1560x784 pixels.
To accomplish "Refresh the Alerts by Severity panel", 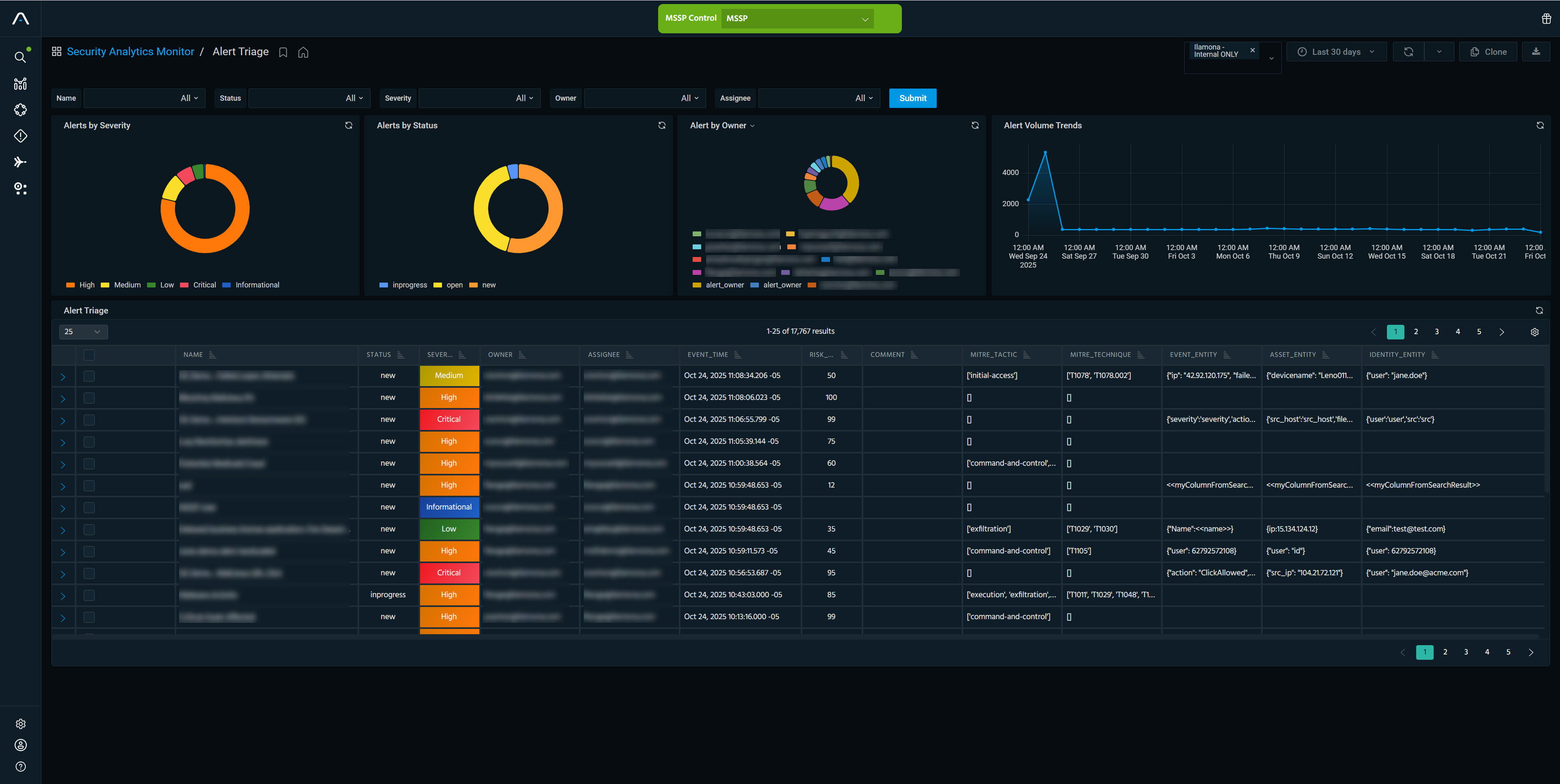I will pyautogui.click(x=348, y=125).
